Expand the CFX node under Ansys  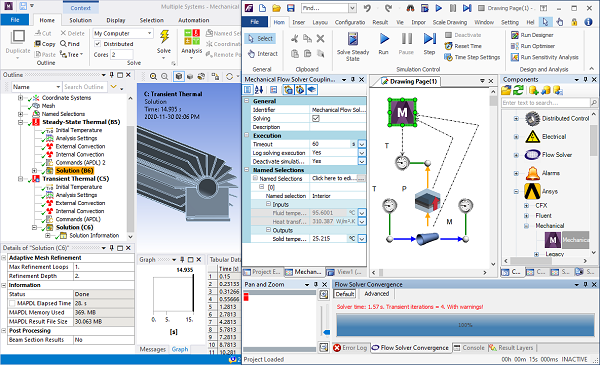pos(527,205)
